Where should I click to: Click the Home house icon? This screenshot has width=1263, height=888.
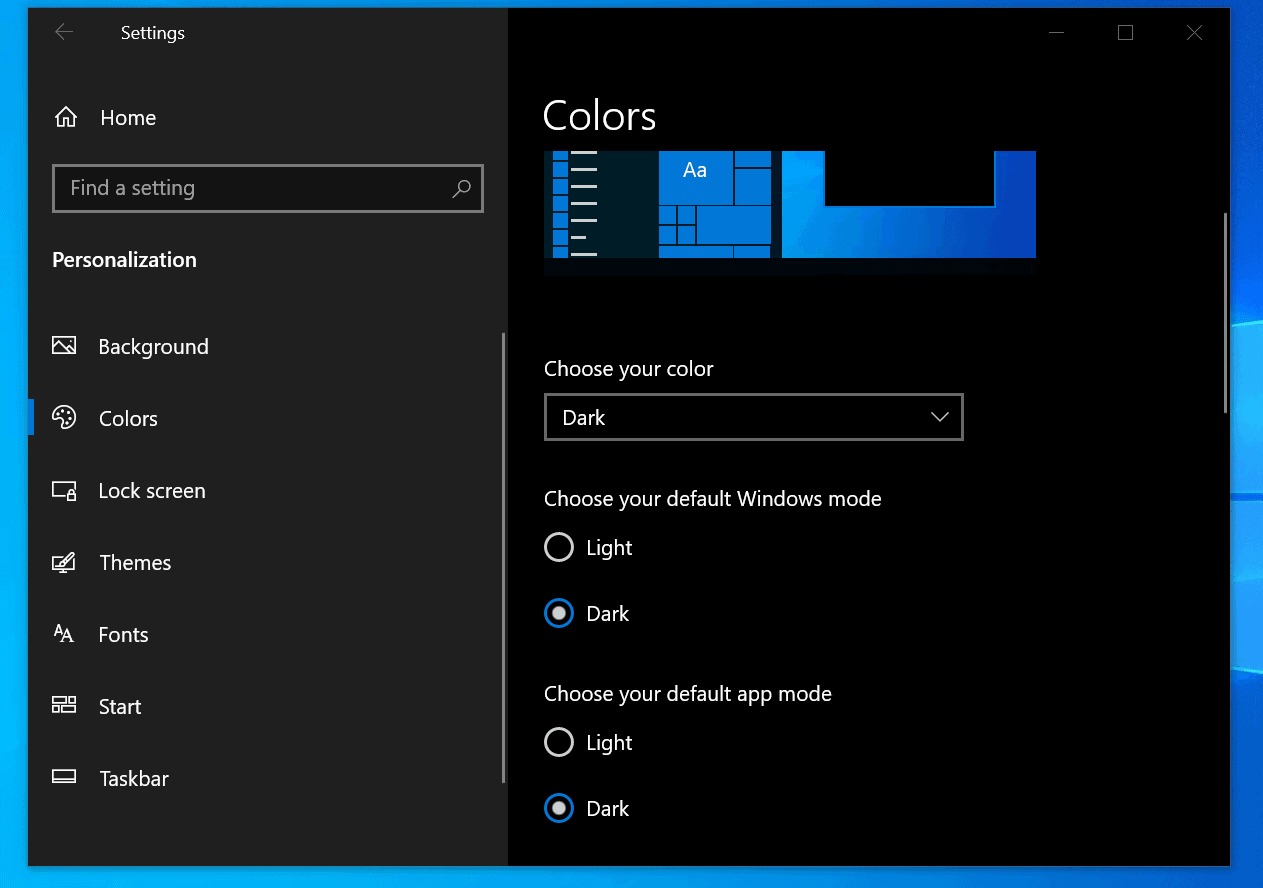(64, 117)
